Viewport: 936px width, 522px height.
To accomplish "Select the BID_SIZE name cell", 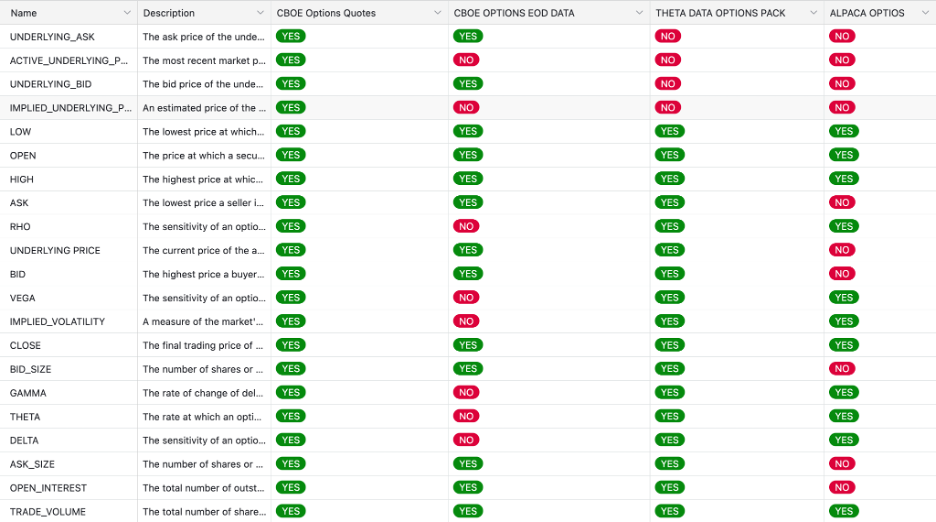I will click(69, 369).
